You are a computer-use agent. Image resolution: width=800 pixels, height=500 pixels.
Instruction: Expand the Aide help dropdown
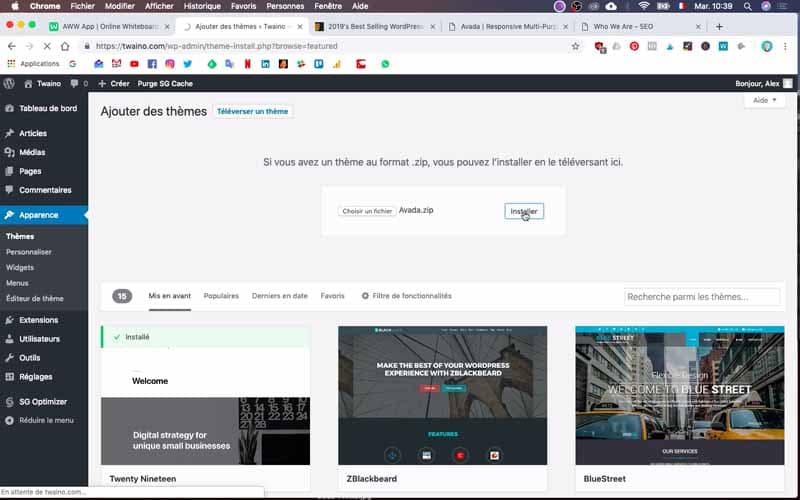(x=764, y=100)
